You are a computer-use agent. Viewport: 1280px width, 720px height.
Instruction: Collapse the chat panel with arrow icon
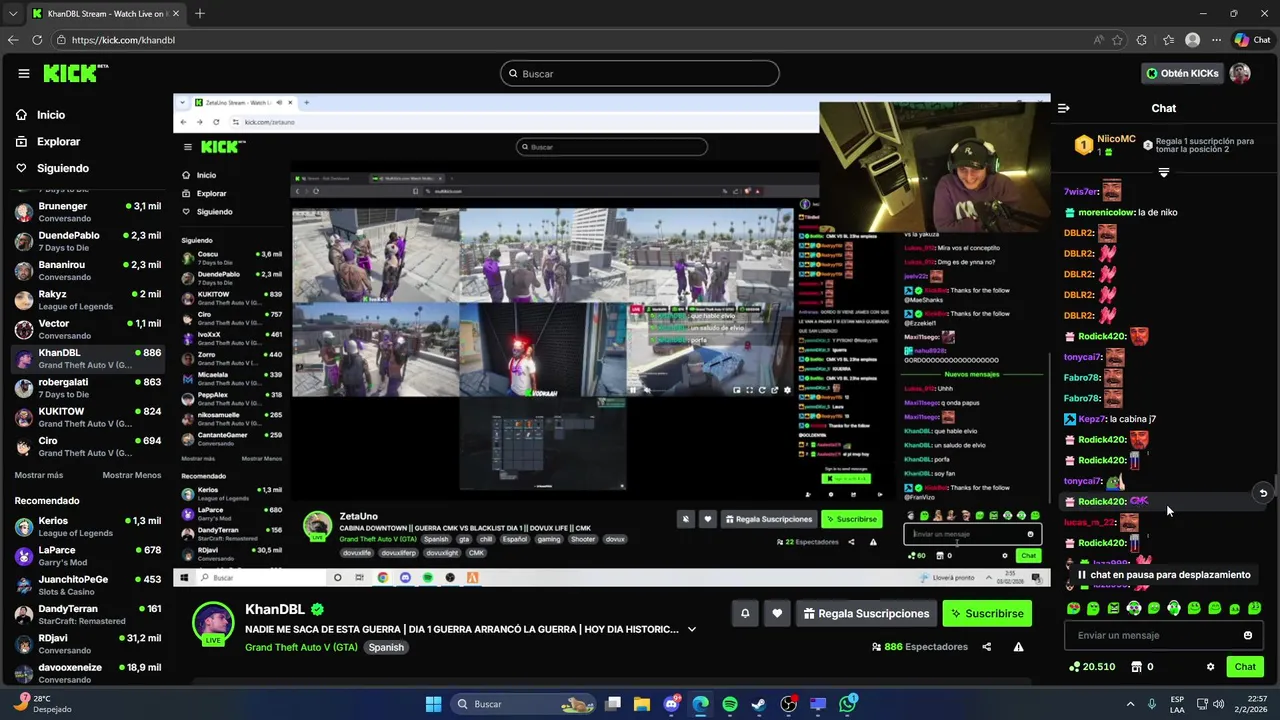tap(1064, 108)
